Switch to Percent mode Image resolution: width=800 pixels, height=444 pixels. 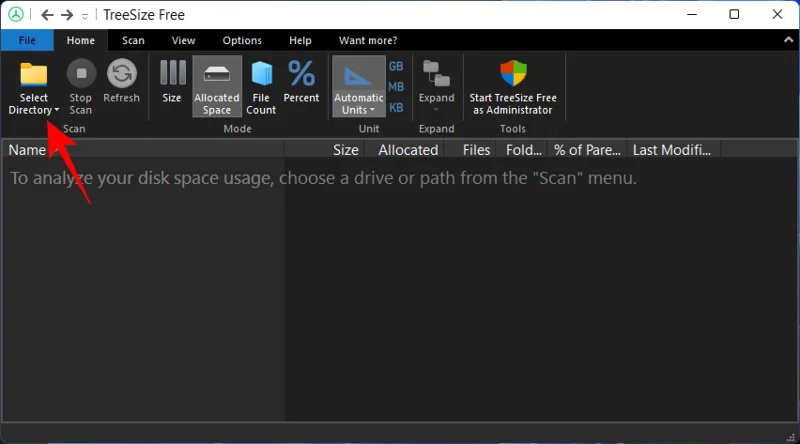[x=301, y=82]
